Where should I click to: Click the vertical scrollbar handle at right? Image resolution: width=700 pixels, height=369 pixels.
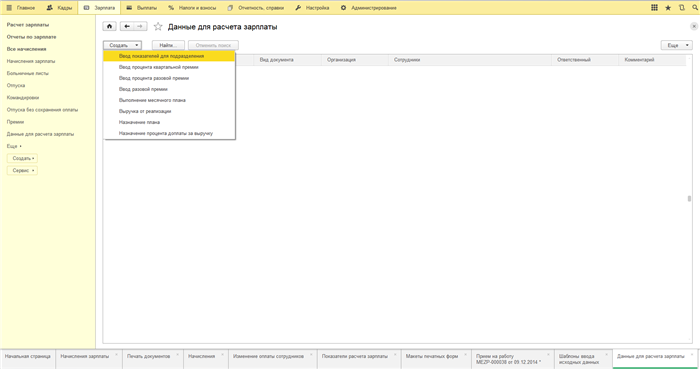[x=689, y=199]
